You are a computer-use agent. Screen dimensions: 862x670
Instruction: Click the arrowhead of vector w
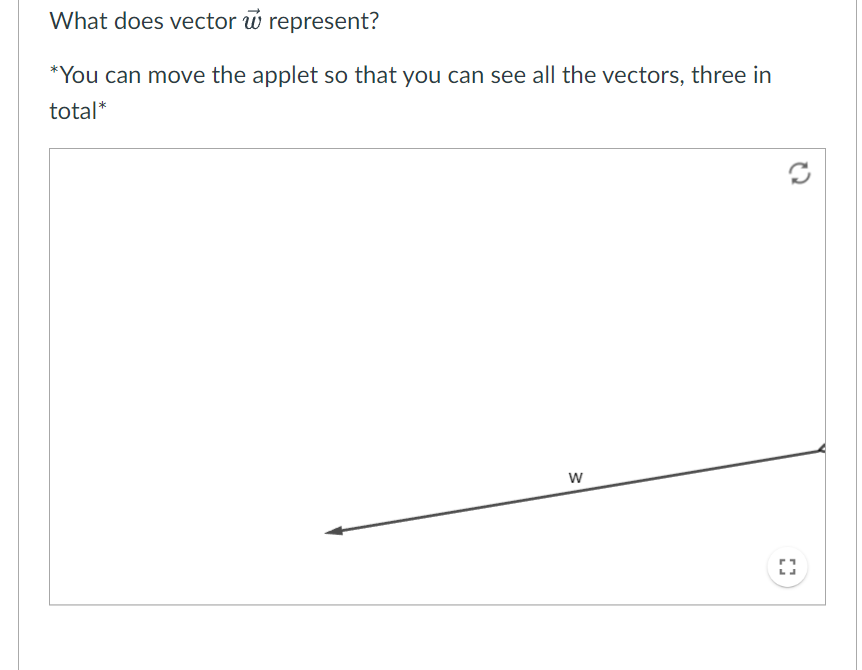click(x=335, y=531)
